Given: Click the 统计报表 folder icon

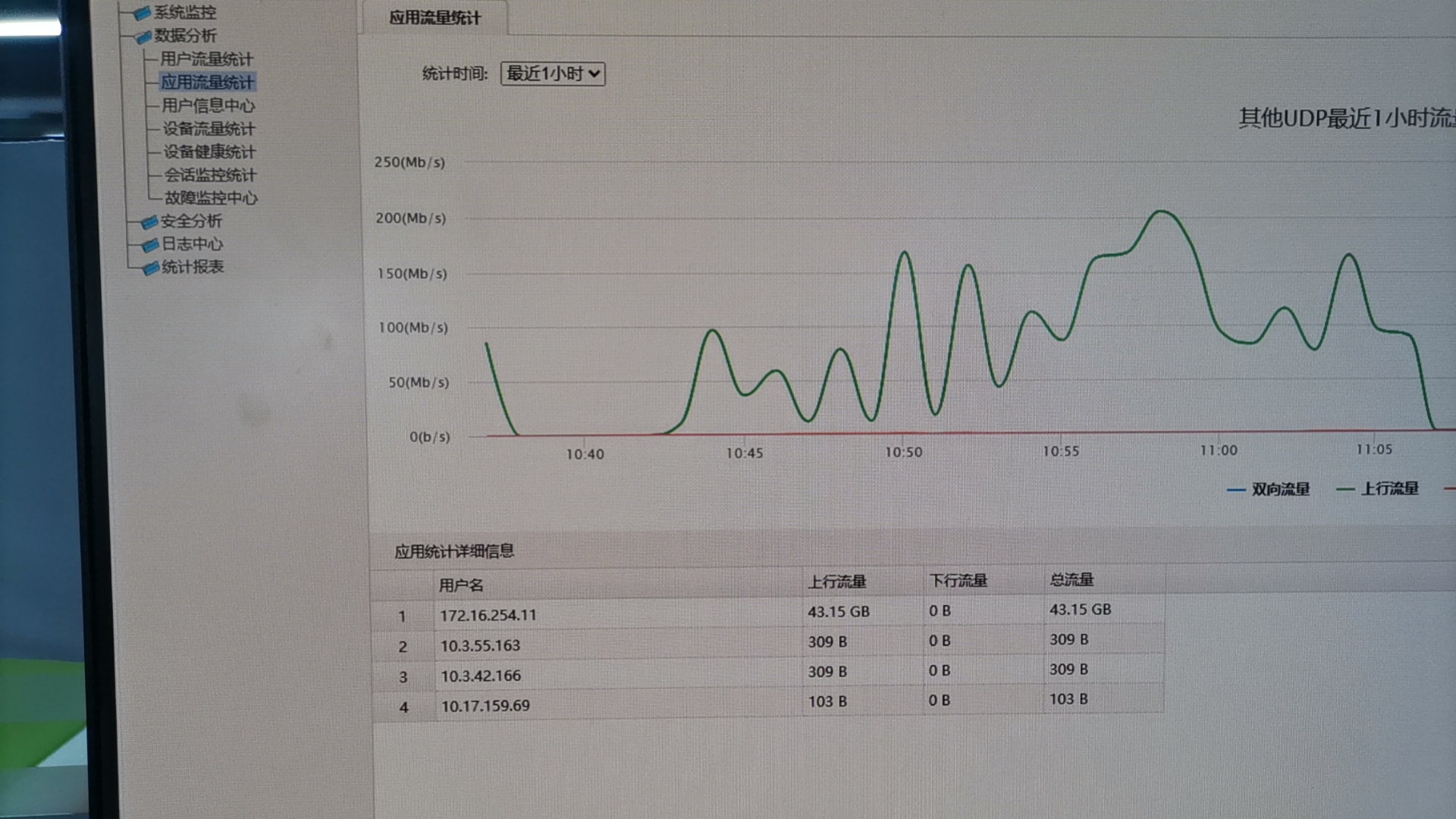Looking at the screenshot, I should 151,268.
